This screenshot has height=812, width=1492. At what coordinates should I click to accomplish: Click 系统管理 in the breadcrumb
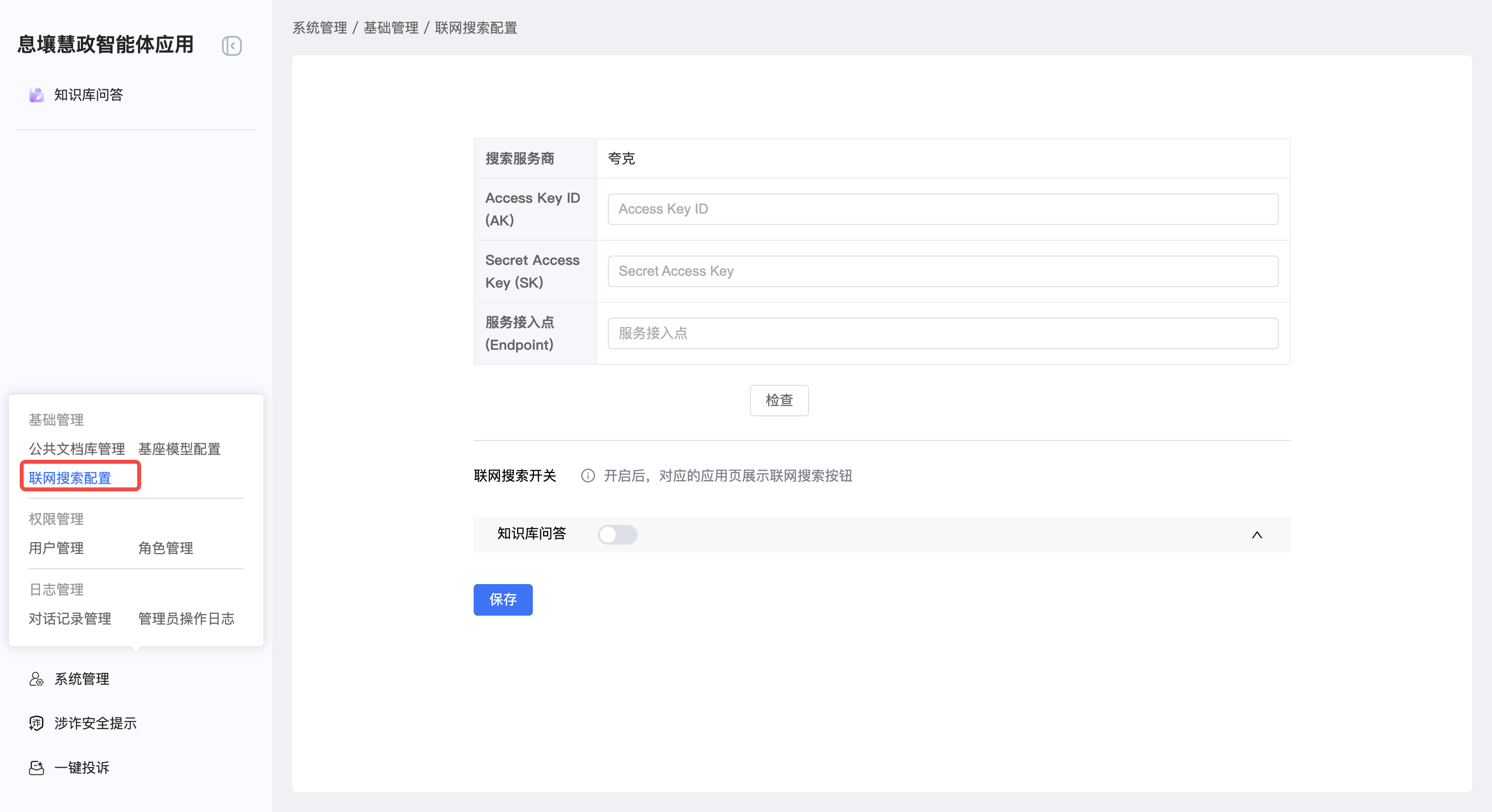coord(320,28)
